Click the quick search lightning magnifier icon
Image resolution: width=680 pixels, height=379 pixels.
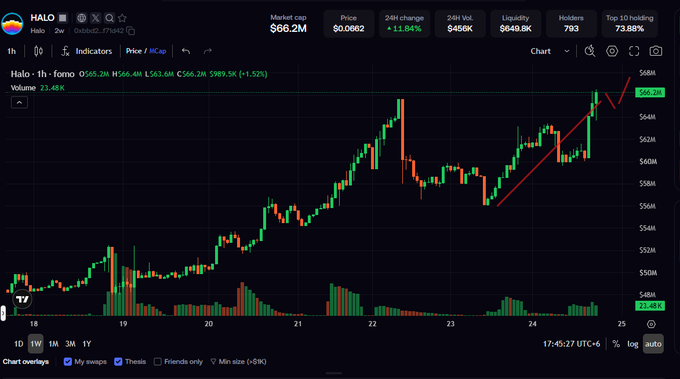pyautogui.click(x=589, y=51)
